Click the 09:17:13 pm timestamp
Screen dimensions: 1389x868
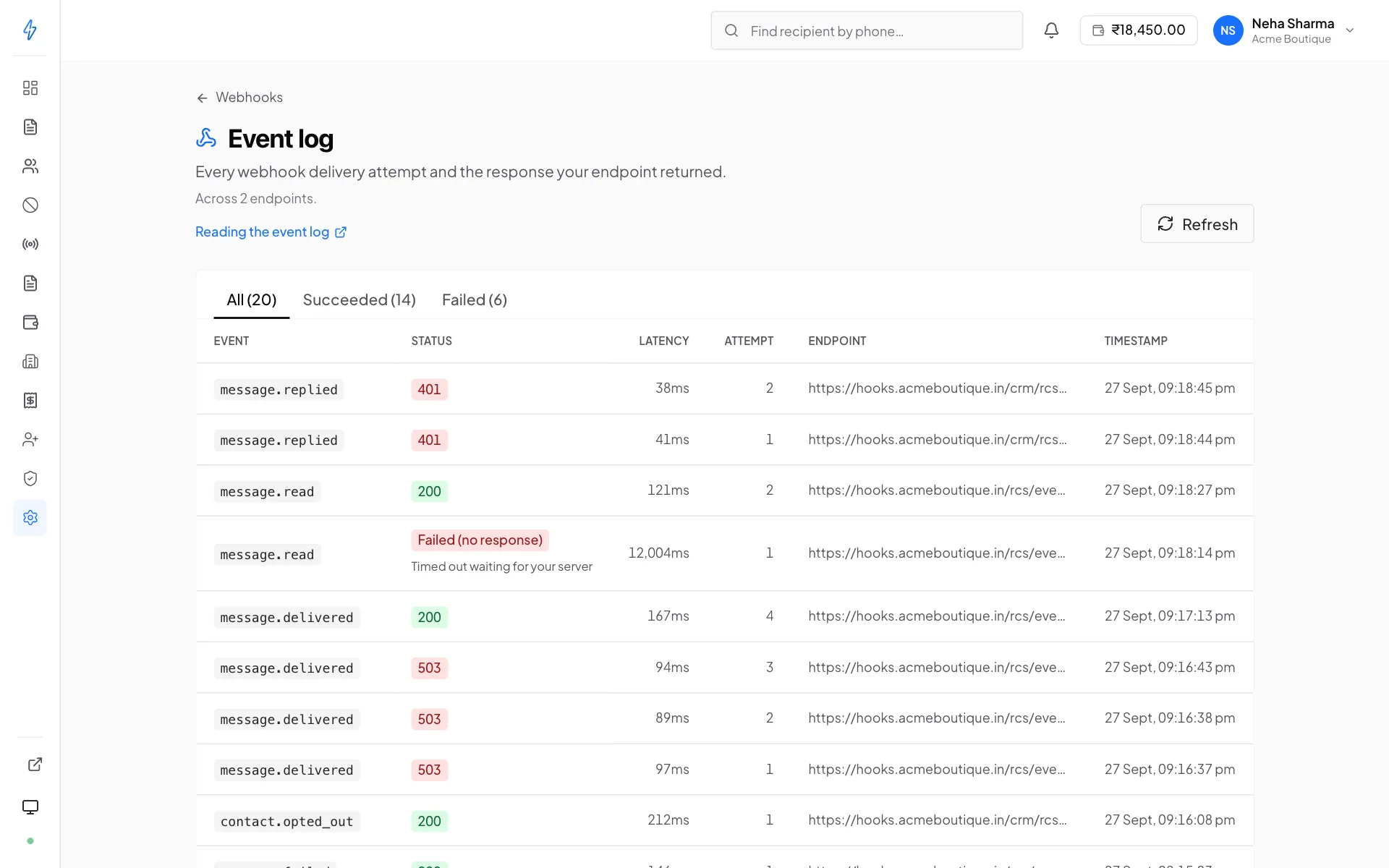pos(1169,616)
